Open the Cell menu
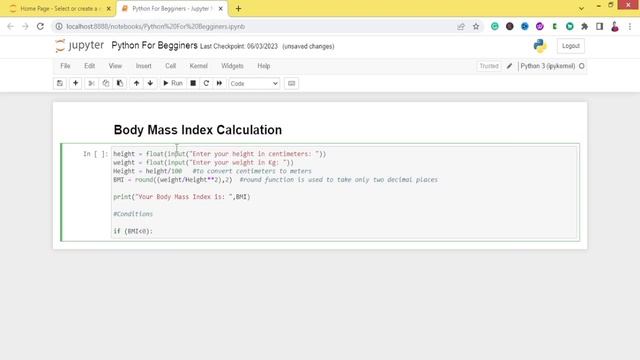 pos(171,66)
